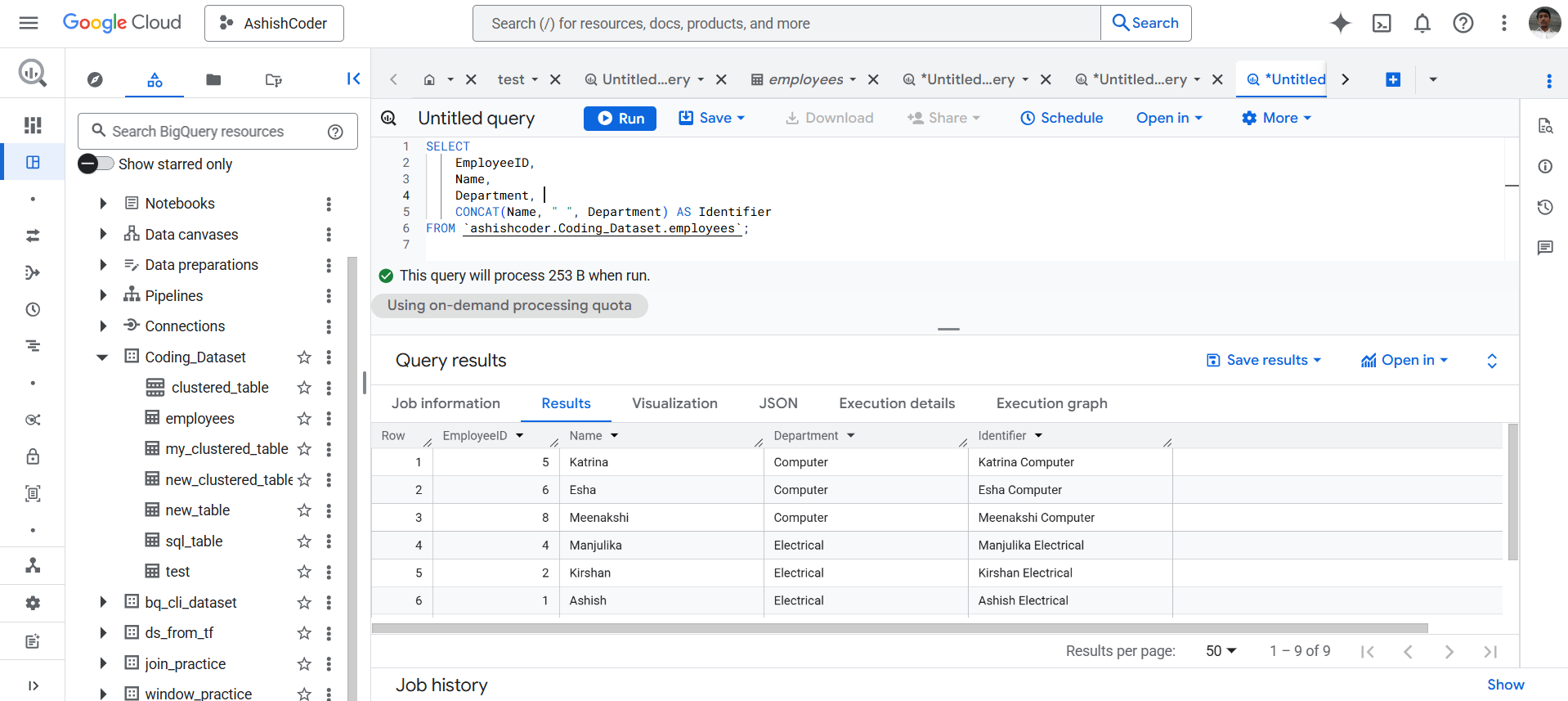The width and height of the screenshot is (1568, 701).
Task: Star the bq_cli_dataset dataset
Action: (304, 602)
